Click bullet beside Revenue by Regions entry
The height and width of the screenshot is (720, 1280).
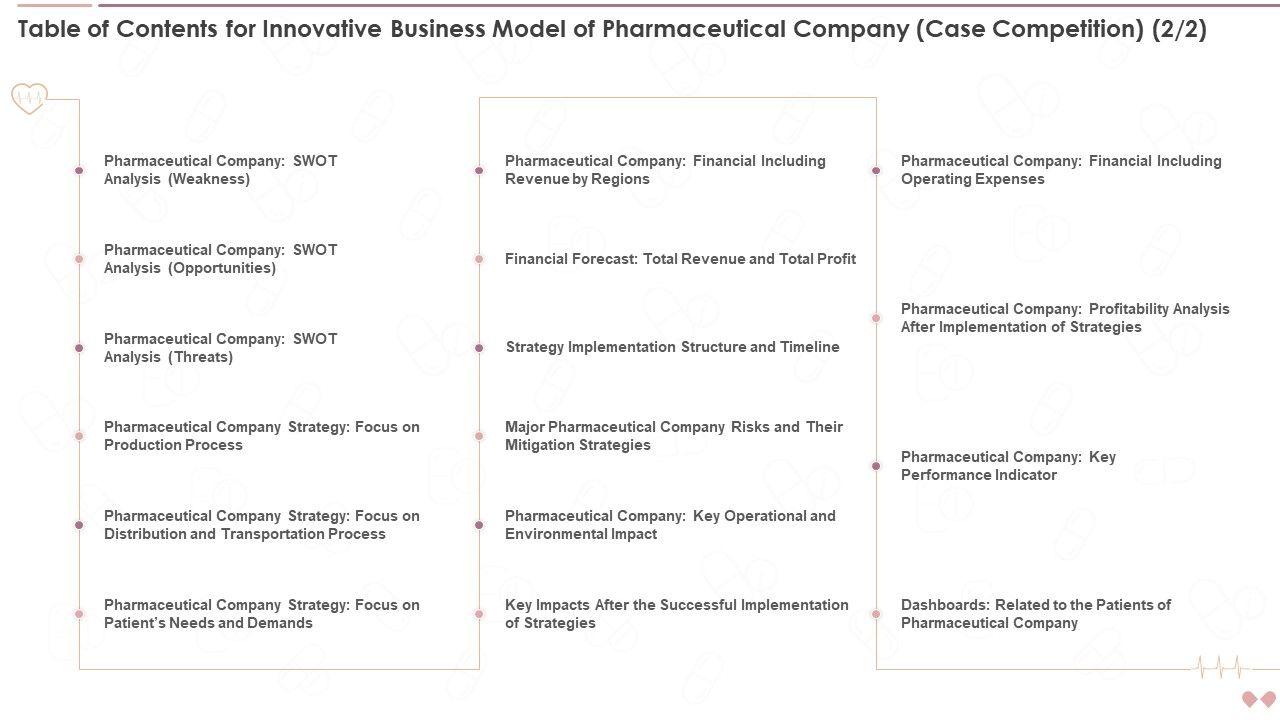pyautogui.click(x=479, y=171)
